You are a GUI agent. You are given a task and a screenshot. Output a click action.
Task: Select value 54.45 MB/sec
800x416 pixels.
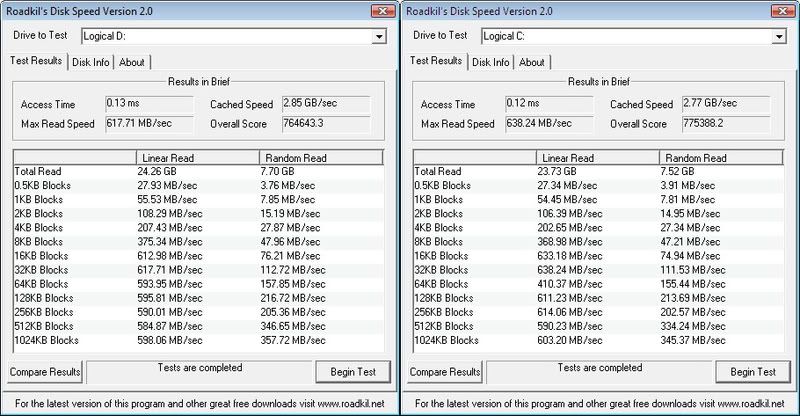tap(567, 200)
